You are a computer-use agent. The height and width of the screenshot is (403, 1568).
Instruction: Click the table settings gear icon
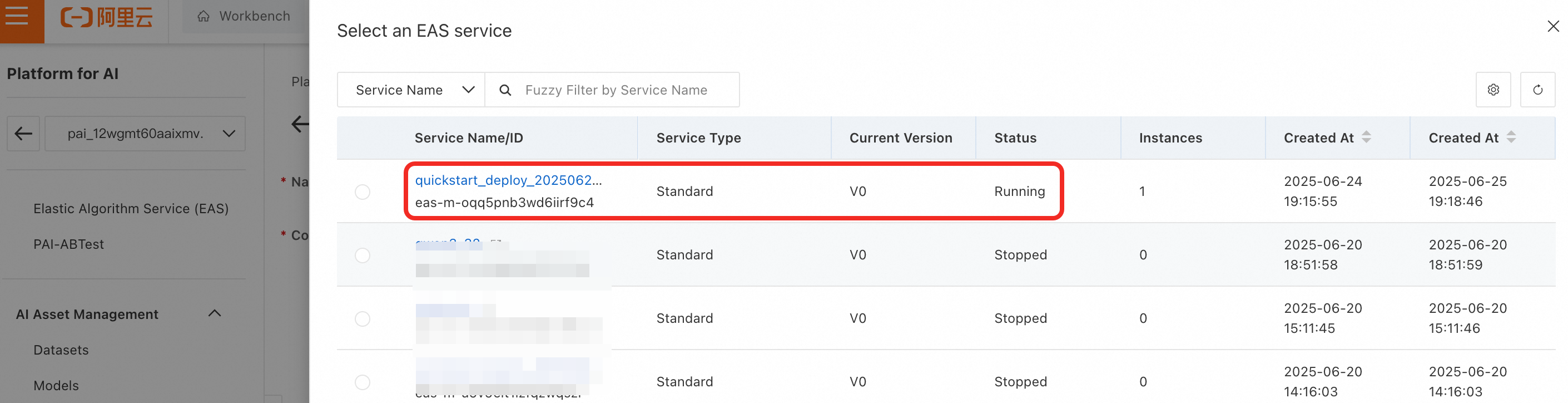click(1492, 90)
